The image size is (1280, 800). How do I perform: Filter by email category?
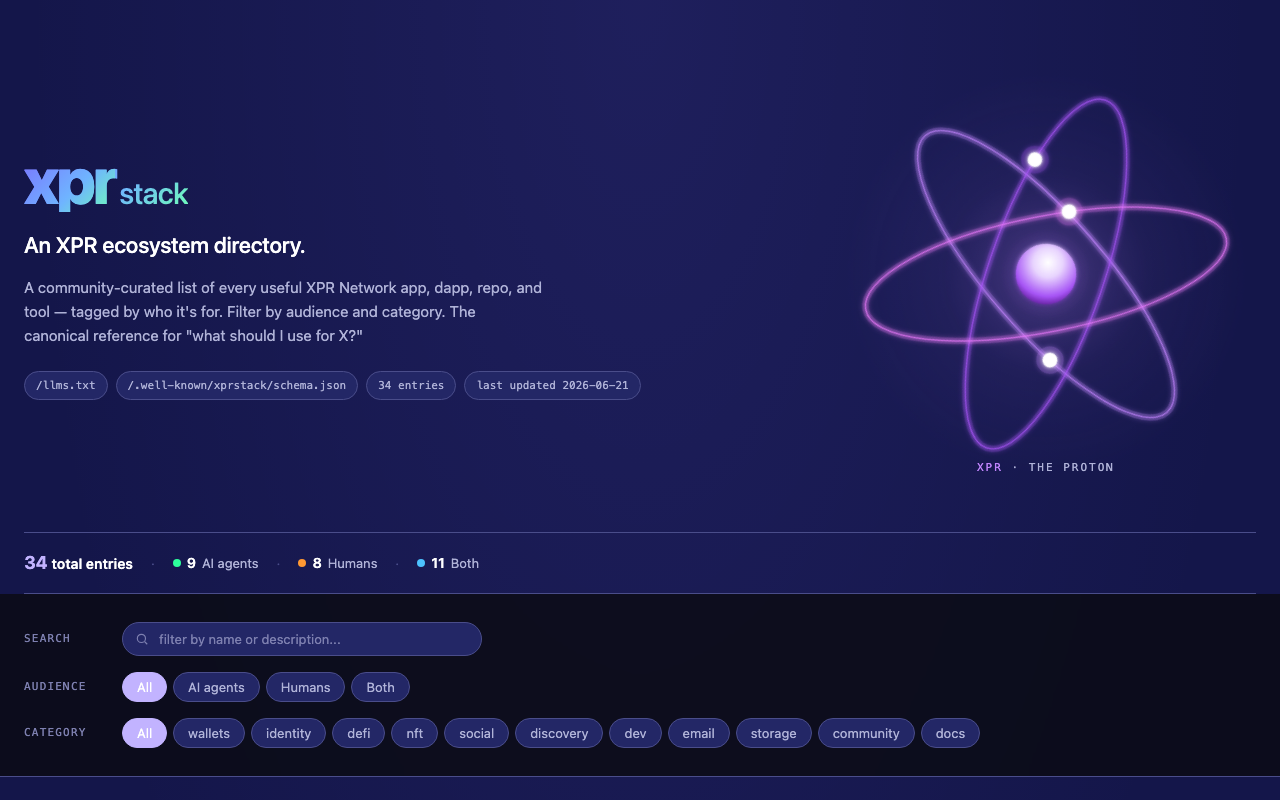(x=699, y=733)
